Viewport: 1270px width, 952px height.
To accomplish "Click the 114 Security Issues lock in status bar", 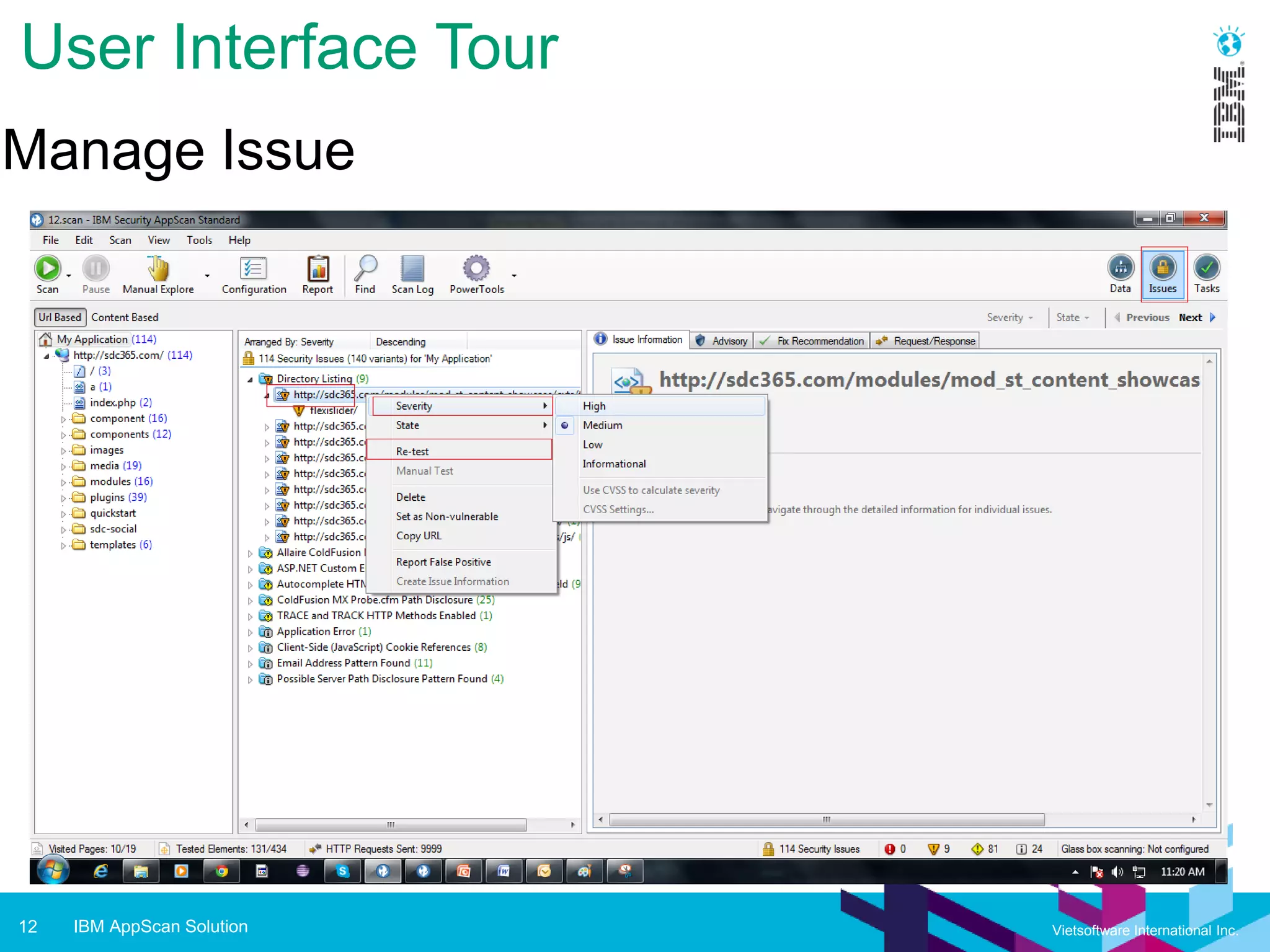I will tap(768, 848).
